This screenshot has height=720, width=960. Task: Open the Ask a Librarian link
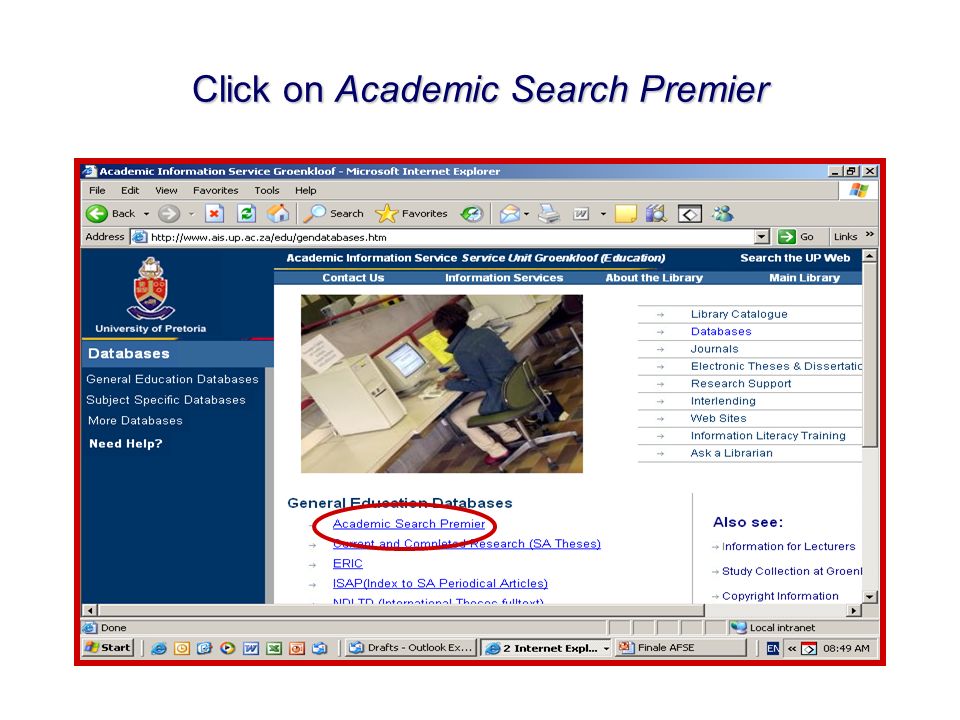pos(732,453)
